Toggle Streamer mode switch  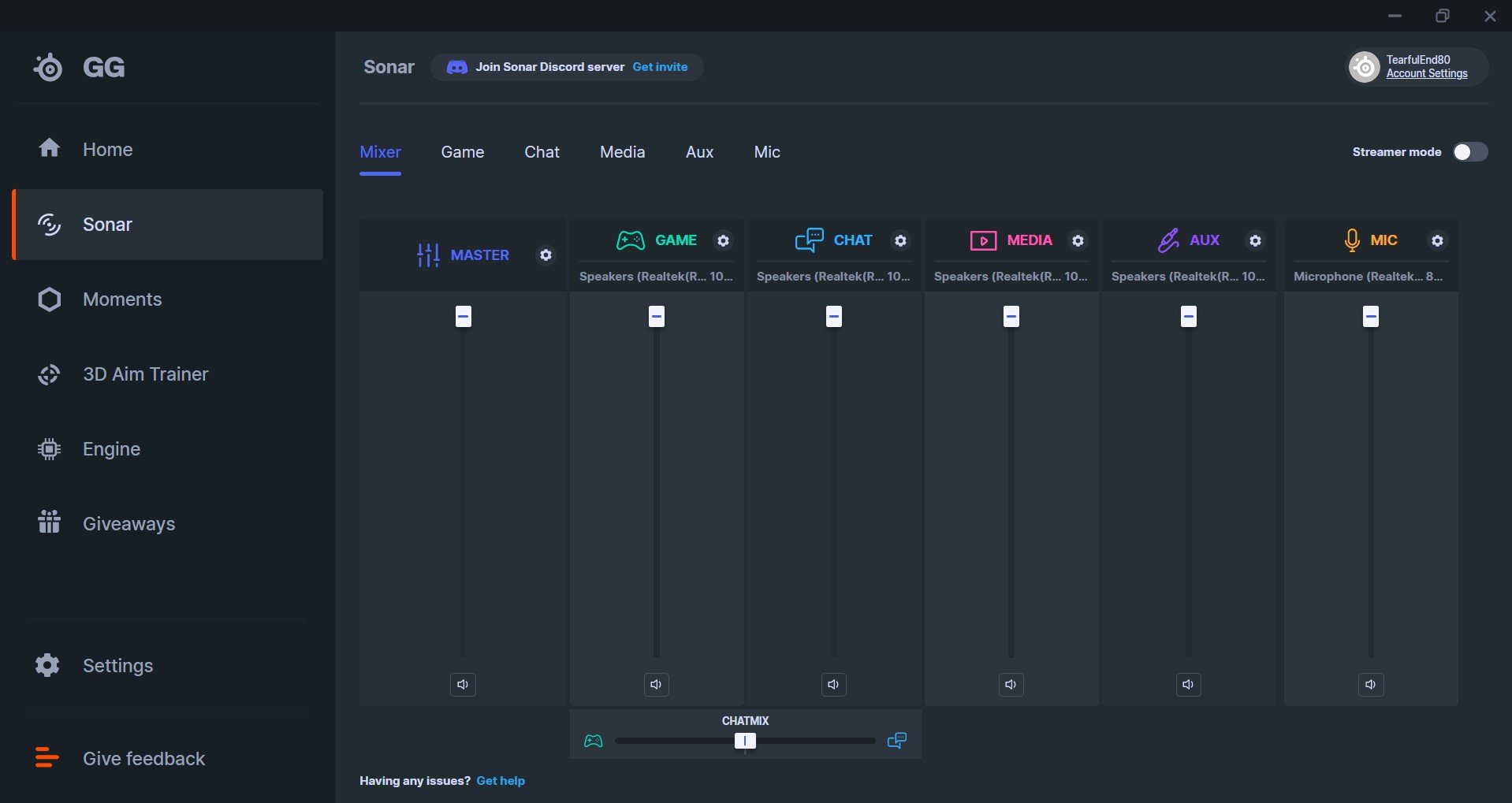click(1470, 152)
